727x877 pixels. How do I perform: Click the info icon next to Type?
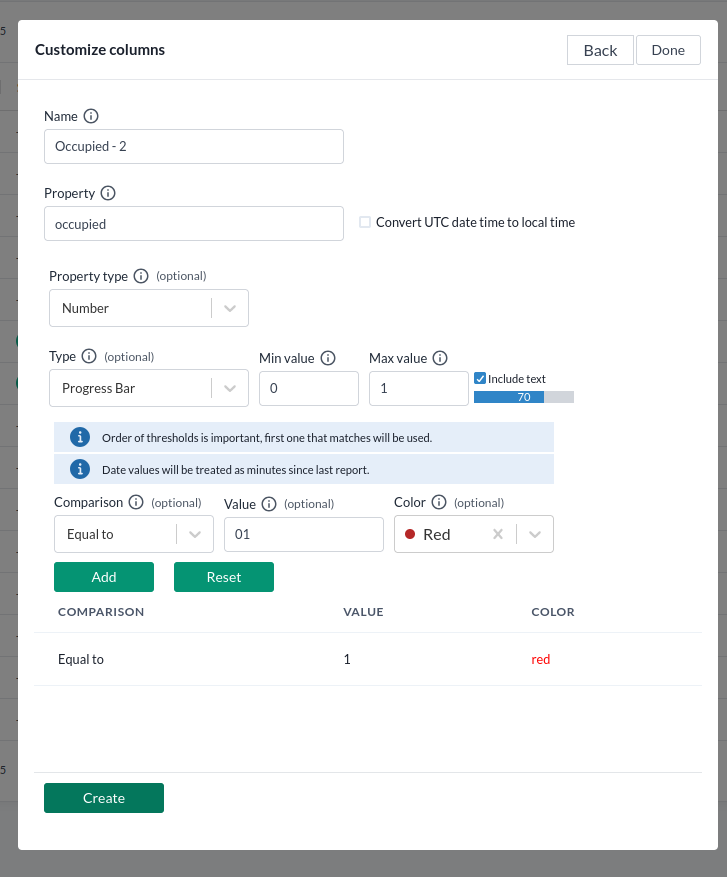(89, 356)
